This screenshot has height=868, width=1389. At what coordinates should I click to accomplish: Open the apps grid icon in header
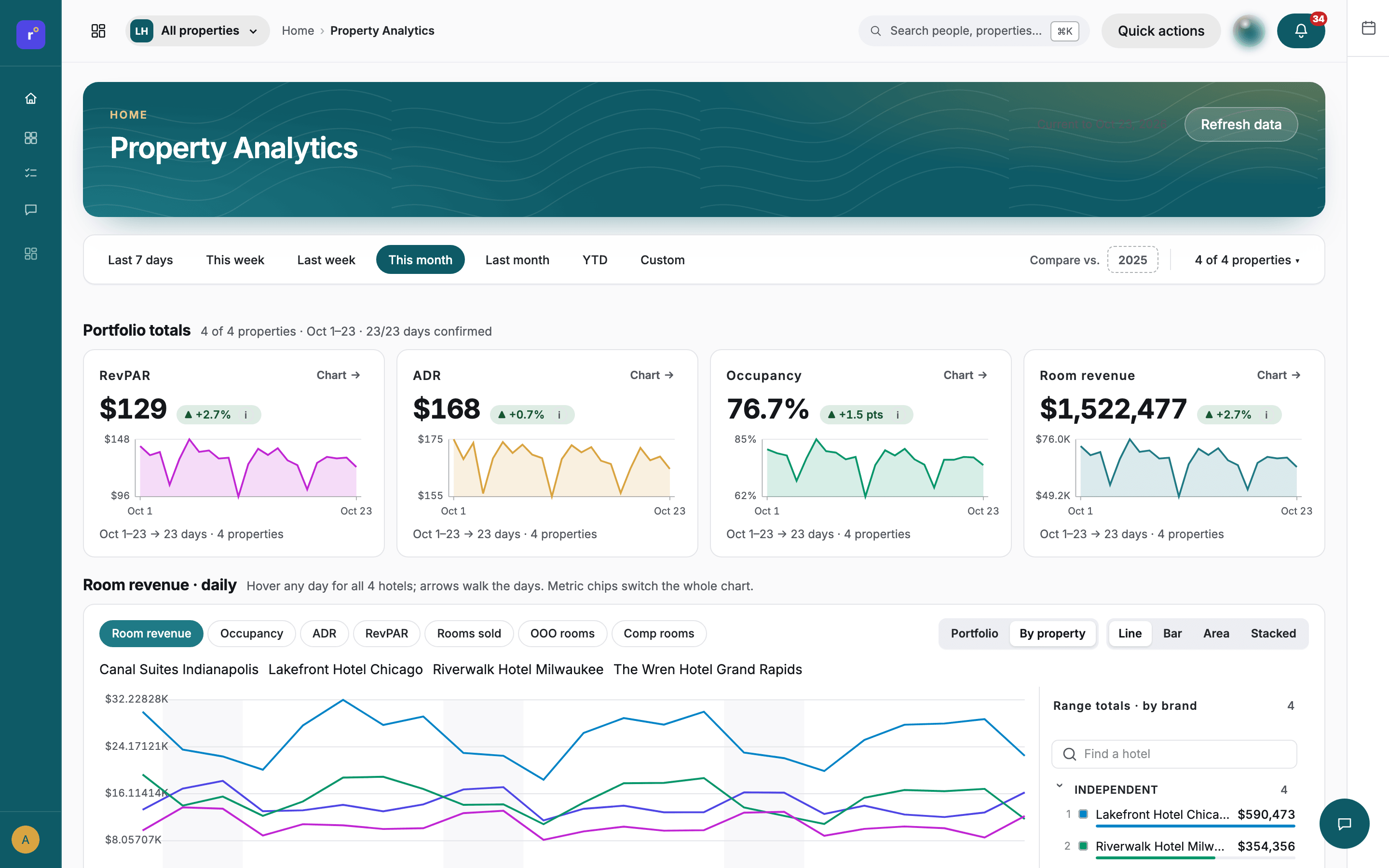(98, 31)
